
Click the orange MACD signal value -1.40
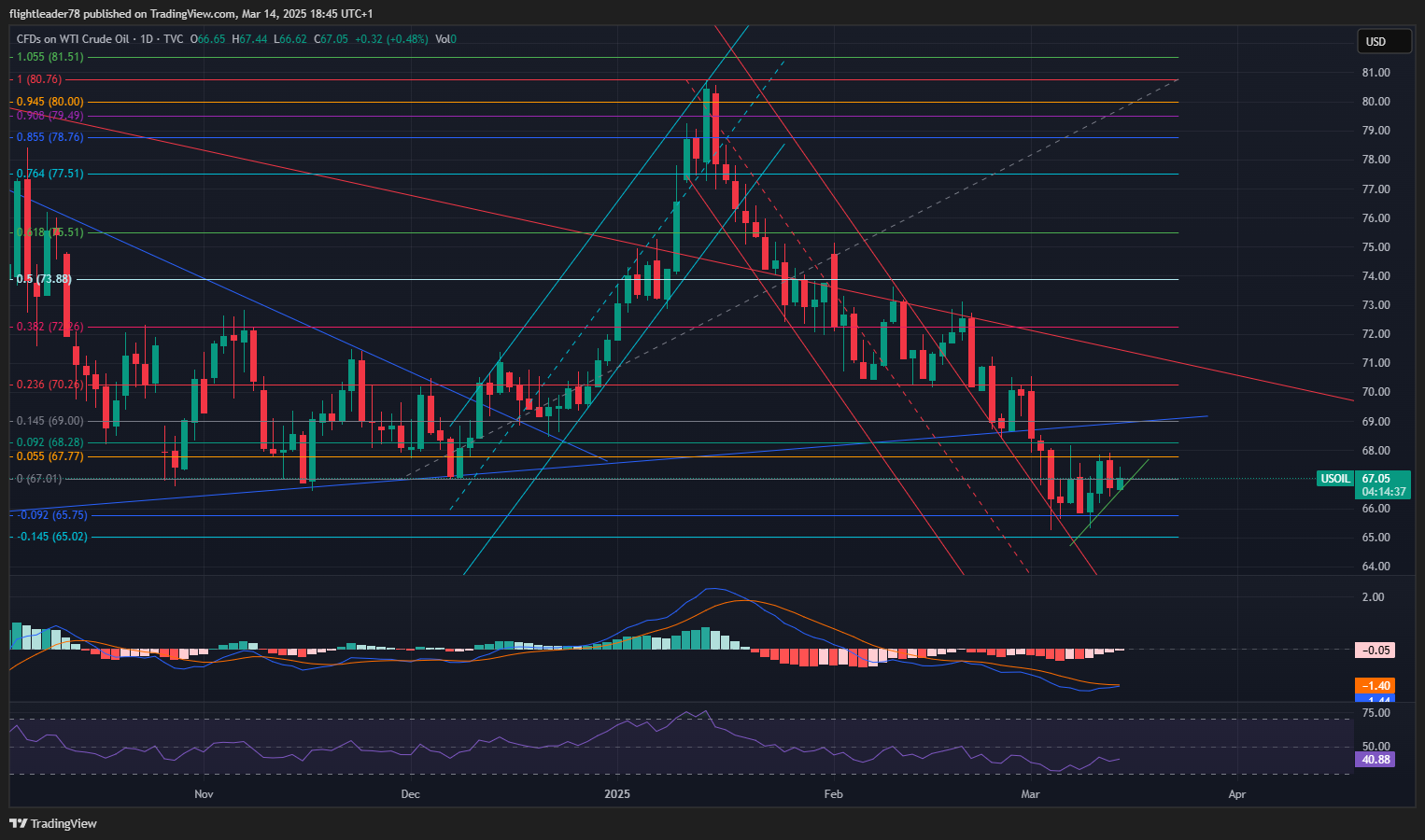(1376, 686)
